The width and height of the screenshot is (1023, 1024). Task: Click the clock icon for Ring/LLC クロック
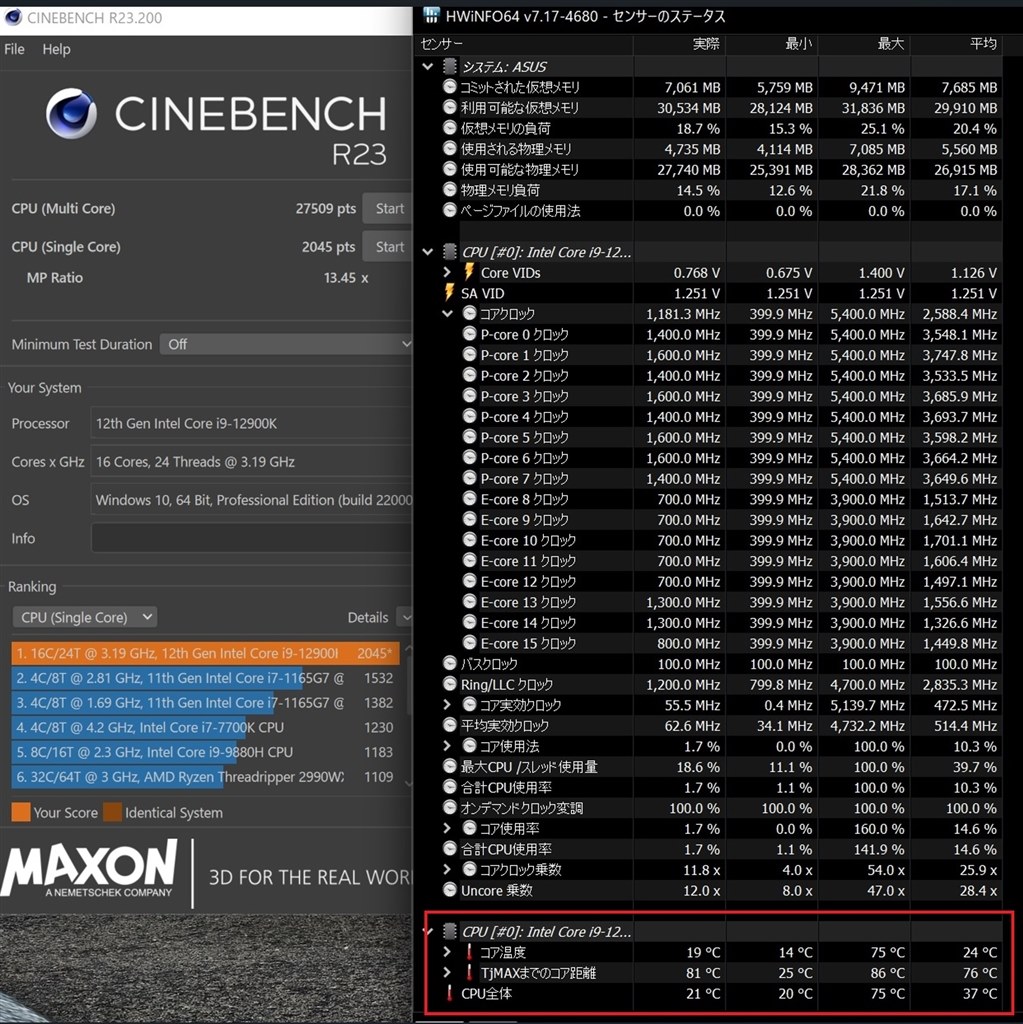click(x=449, y=684)
